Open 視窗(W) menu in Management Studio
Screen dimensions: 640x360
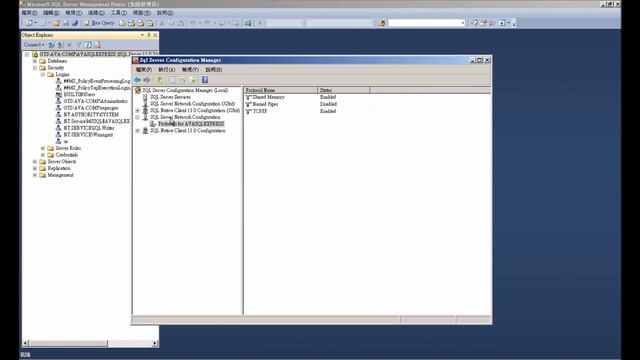pyautogui.click(x=142, y=13)
